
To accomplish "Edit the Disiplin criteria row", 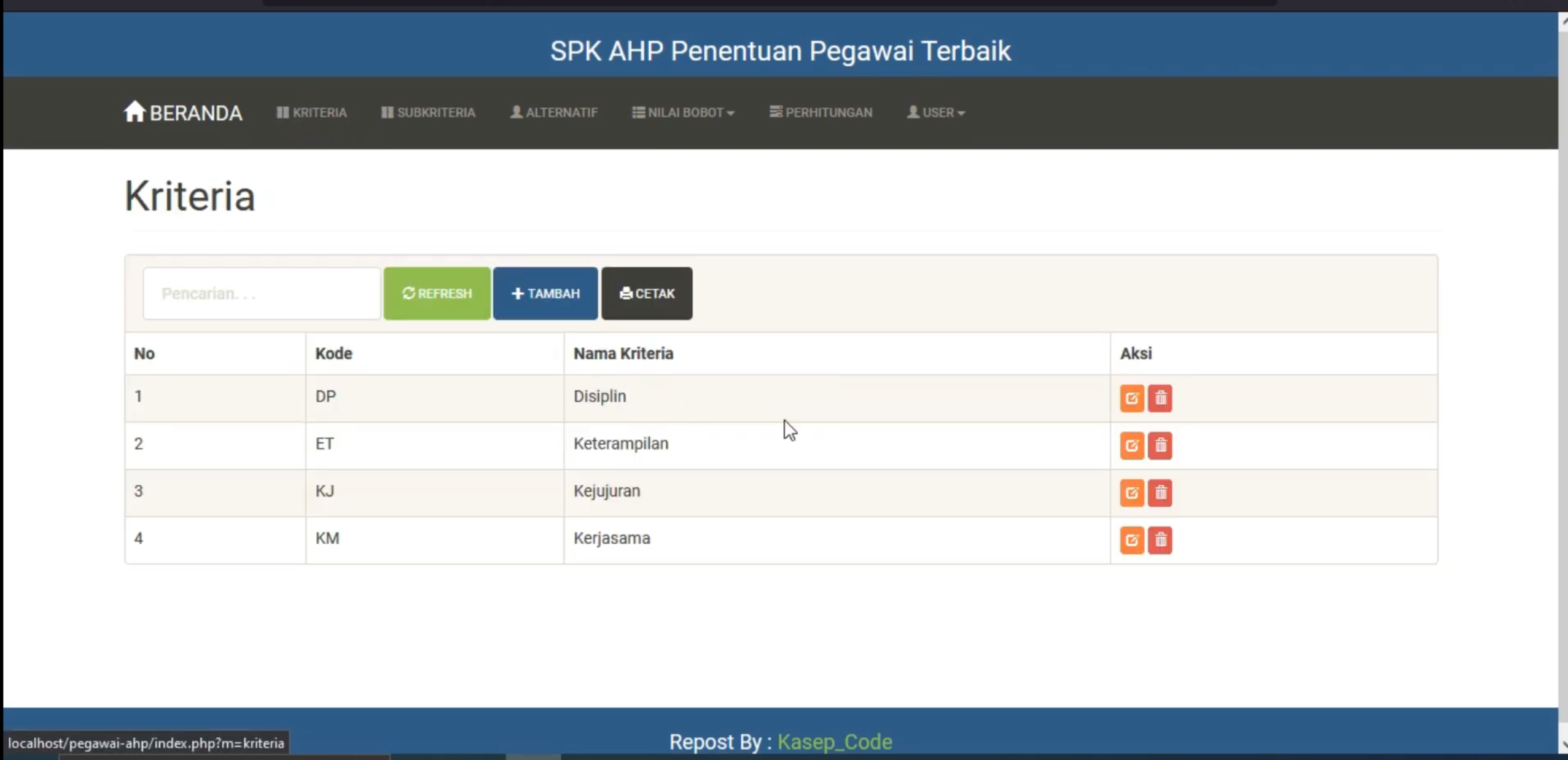I will coord(1131,398).
